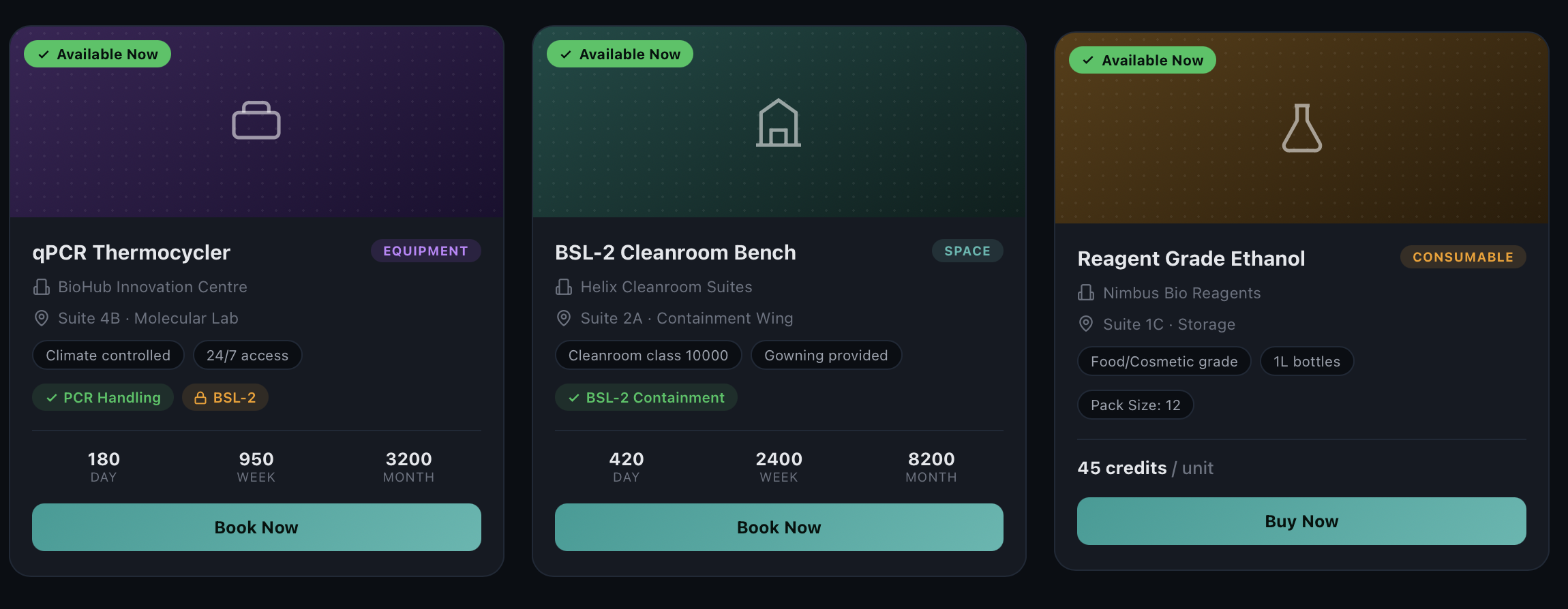Click the CONSUMABLE category tag

pyautogui.click(x=1463, y=257)
